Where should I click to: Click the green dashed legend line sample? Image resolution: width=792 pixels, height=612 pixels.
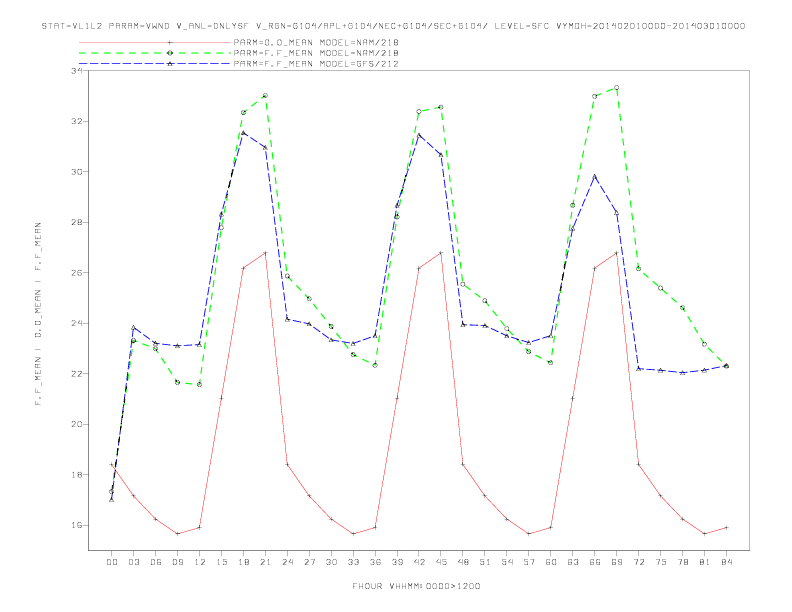155,53
